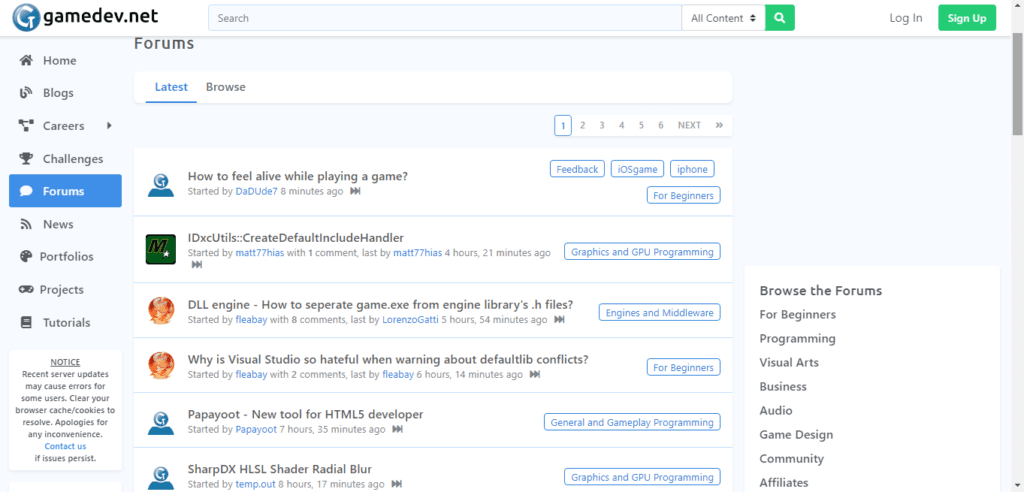
Task: Open Home via its house icon
Action: (26, 60)
